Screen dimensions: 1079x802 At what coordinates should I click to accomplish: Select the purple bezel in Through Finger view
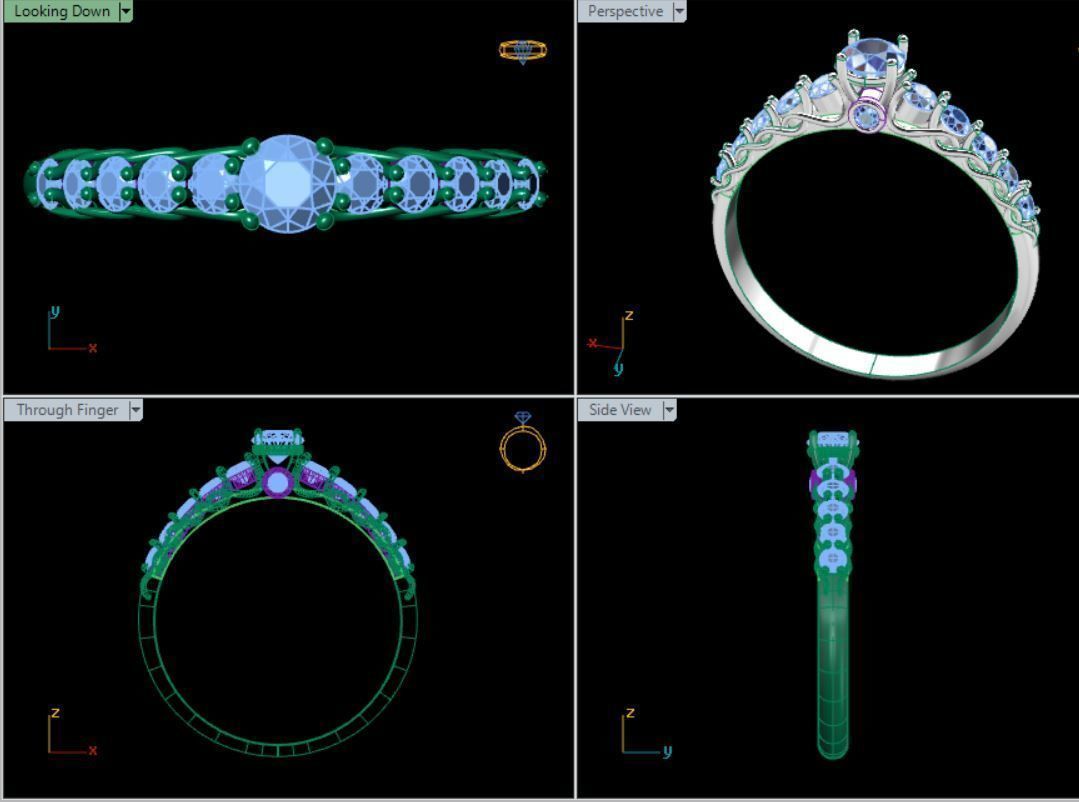tap(277, 483)
